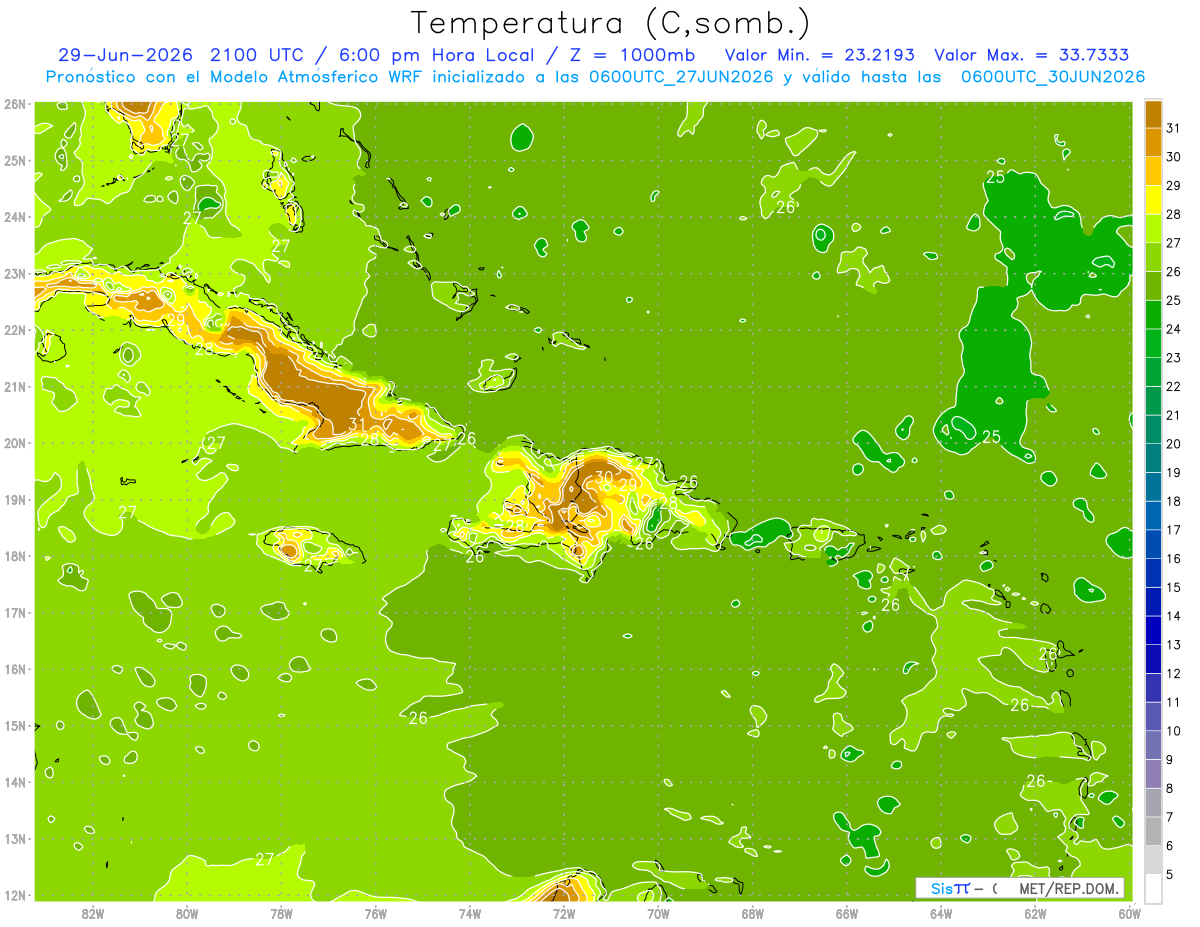Click the '16N' latitude axis label
This screenshot has width=1200, height=927.
[16, 669]
